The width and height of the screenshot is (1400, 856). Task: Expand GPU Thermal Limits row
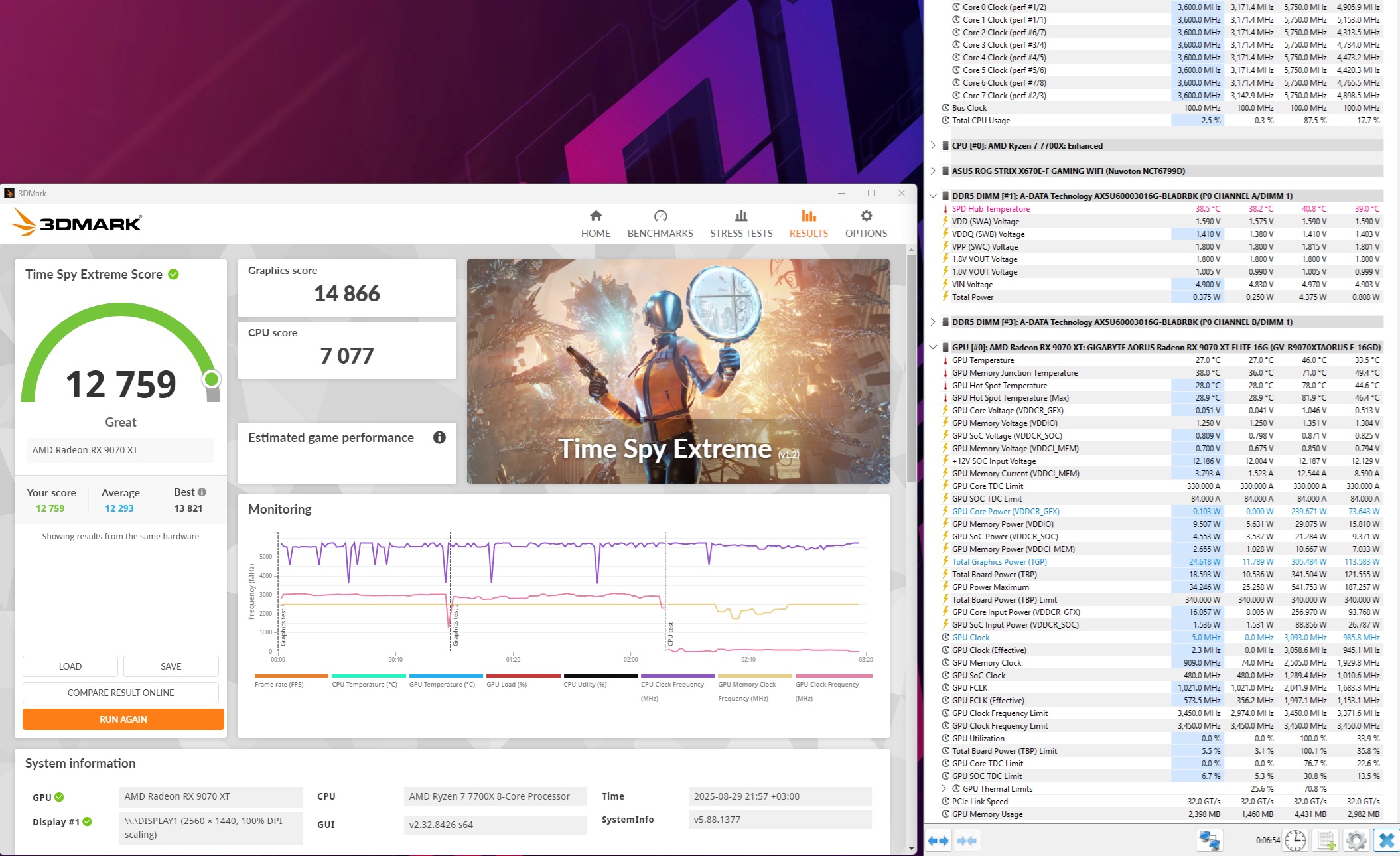click(x=944, y=789)
